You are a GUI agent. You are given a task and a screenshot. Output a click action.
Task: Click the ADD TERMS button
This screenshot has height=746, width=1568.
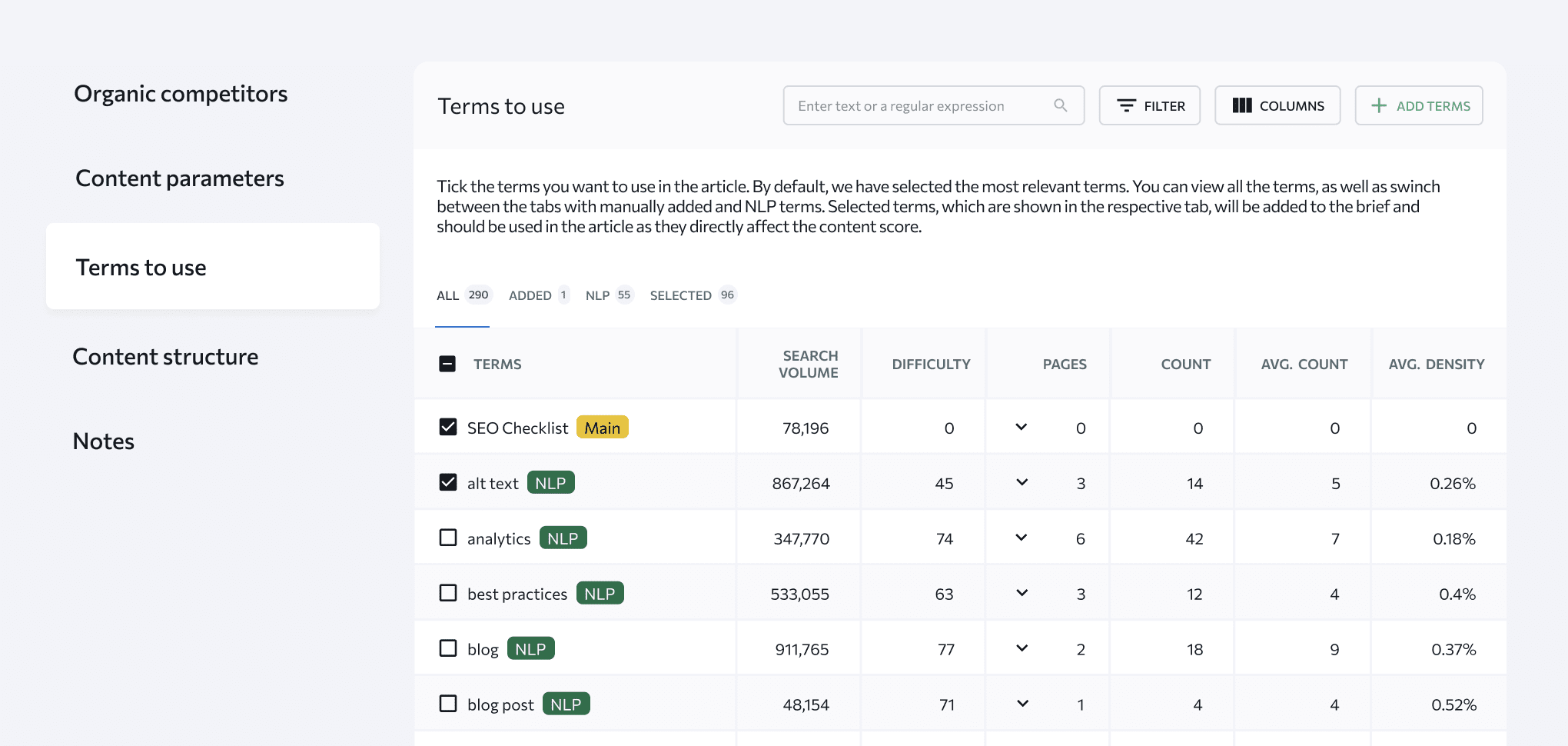(1418, 105)
